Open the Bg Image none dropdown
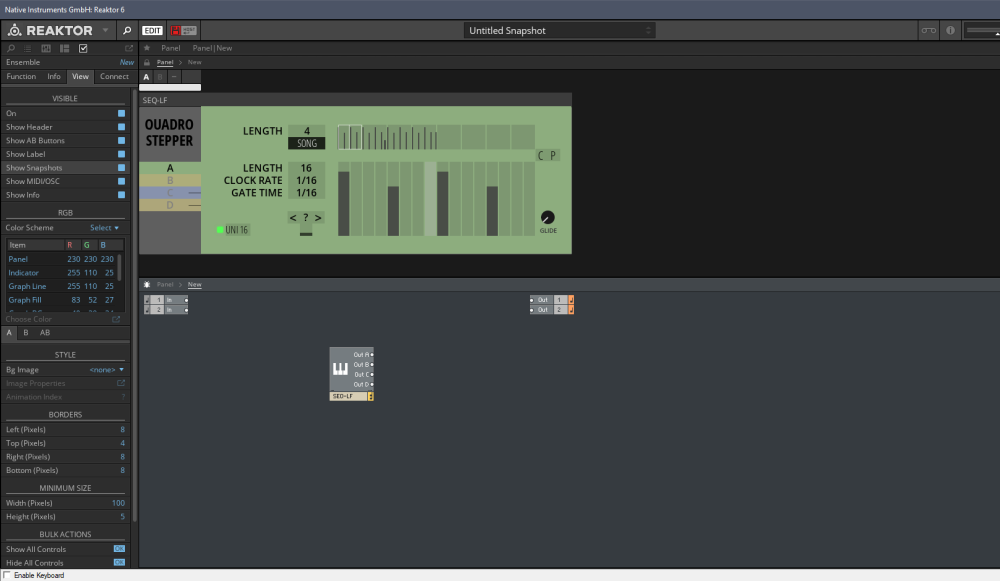Screen dimensions: 1000x581 pos(107,370)
